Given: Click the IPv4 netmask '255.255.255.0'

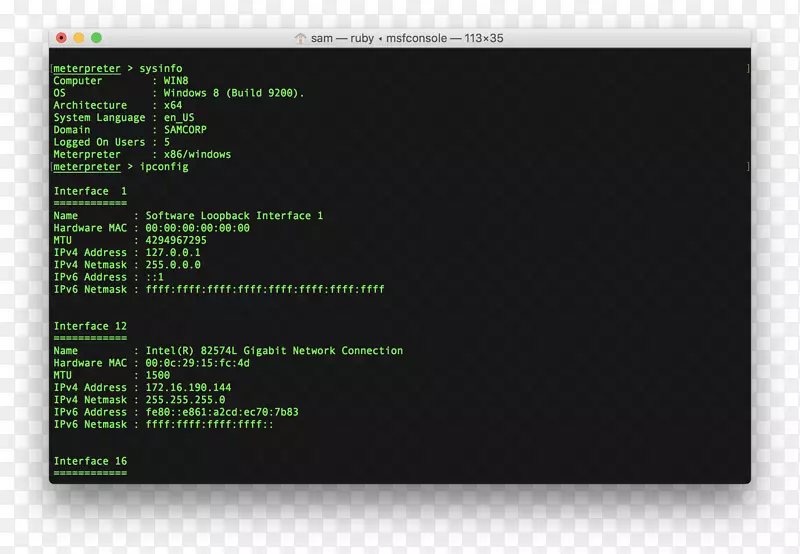Looking at the screenshot, I should click(185, 399).
